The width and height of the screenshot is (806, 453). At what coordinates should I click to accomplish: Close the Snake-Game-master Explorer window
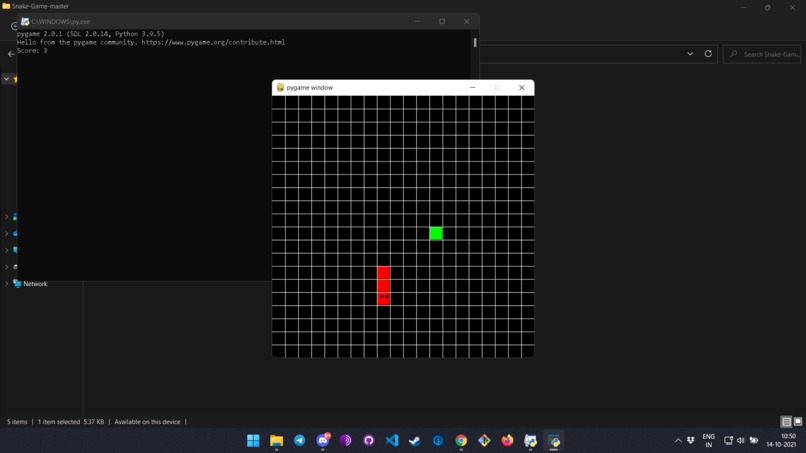[x=792, y=7]
